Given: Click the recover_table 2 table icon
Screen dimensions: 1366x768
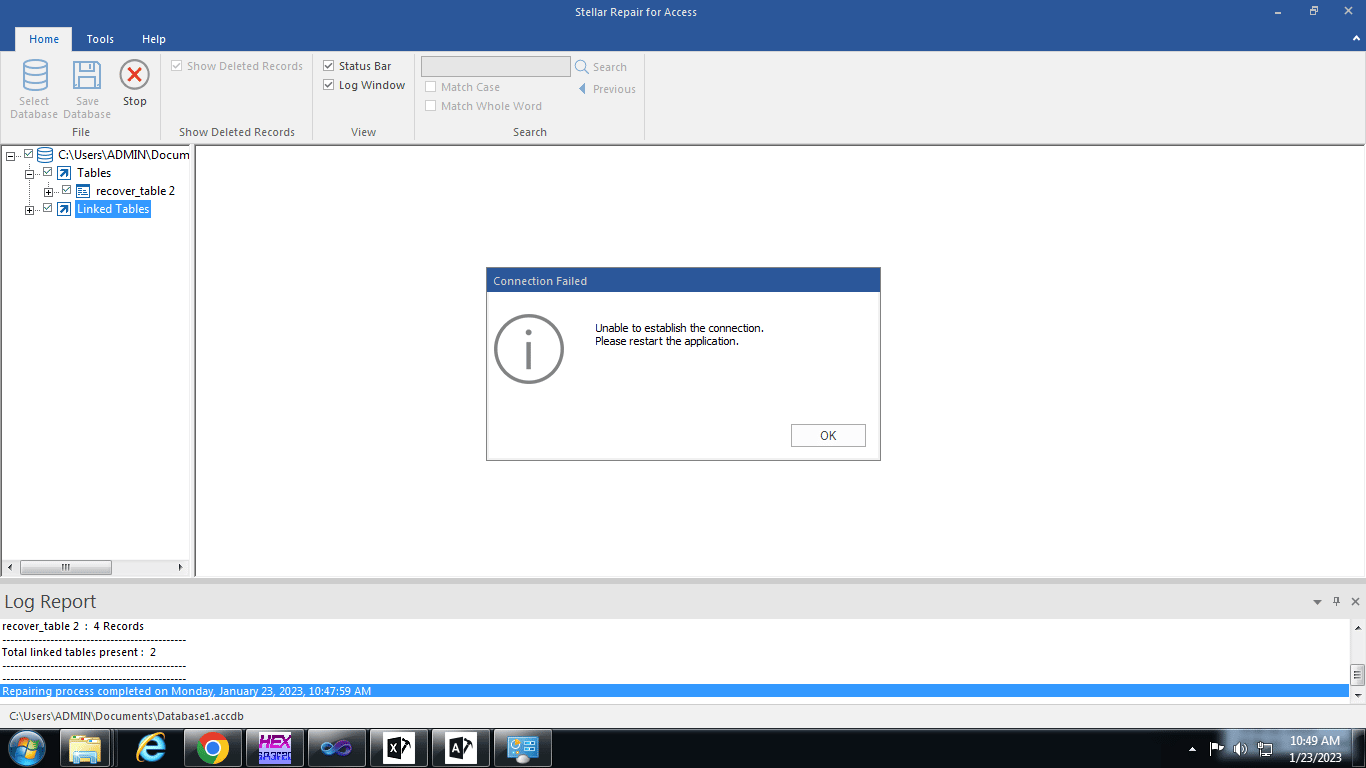Looking at the screenshot, I should coord(83,191).
